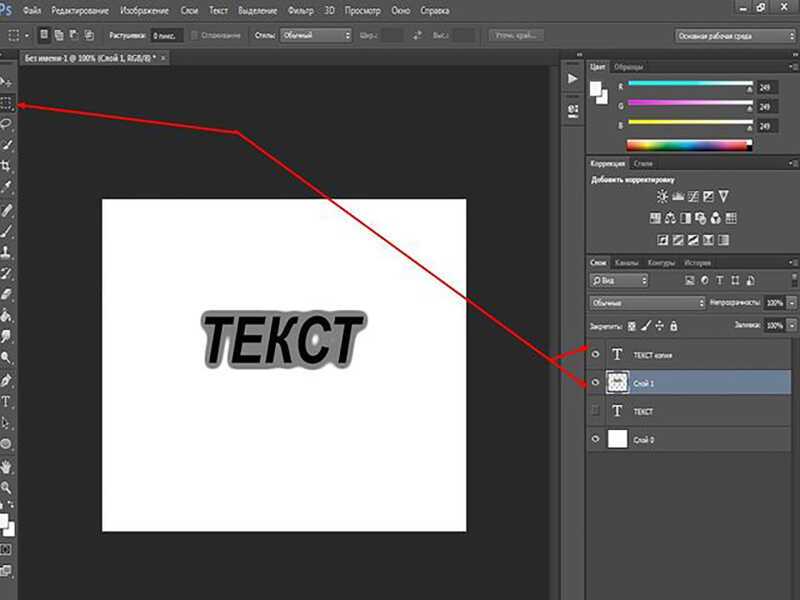Open the Layers panel options menu
Image resolution: width=800 pixels, height=600 pixels.
click(793, 262)
